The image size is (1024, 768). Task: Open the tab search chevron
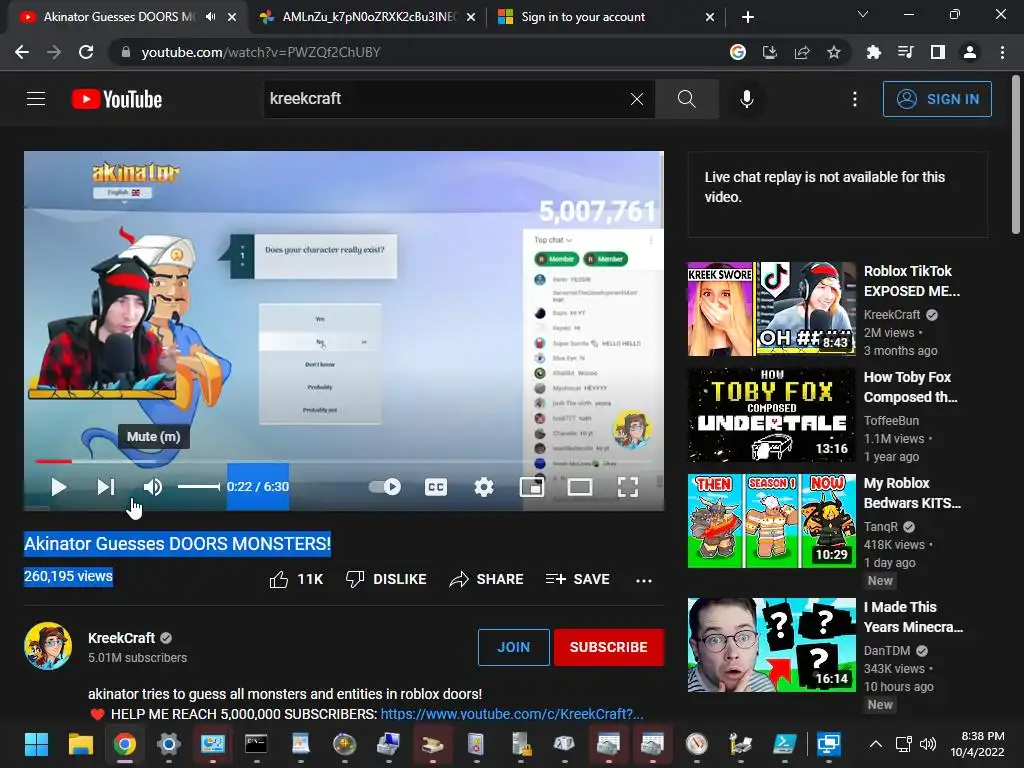coord(863,14)
